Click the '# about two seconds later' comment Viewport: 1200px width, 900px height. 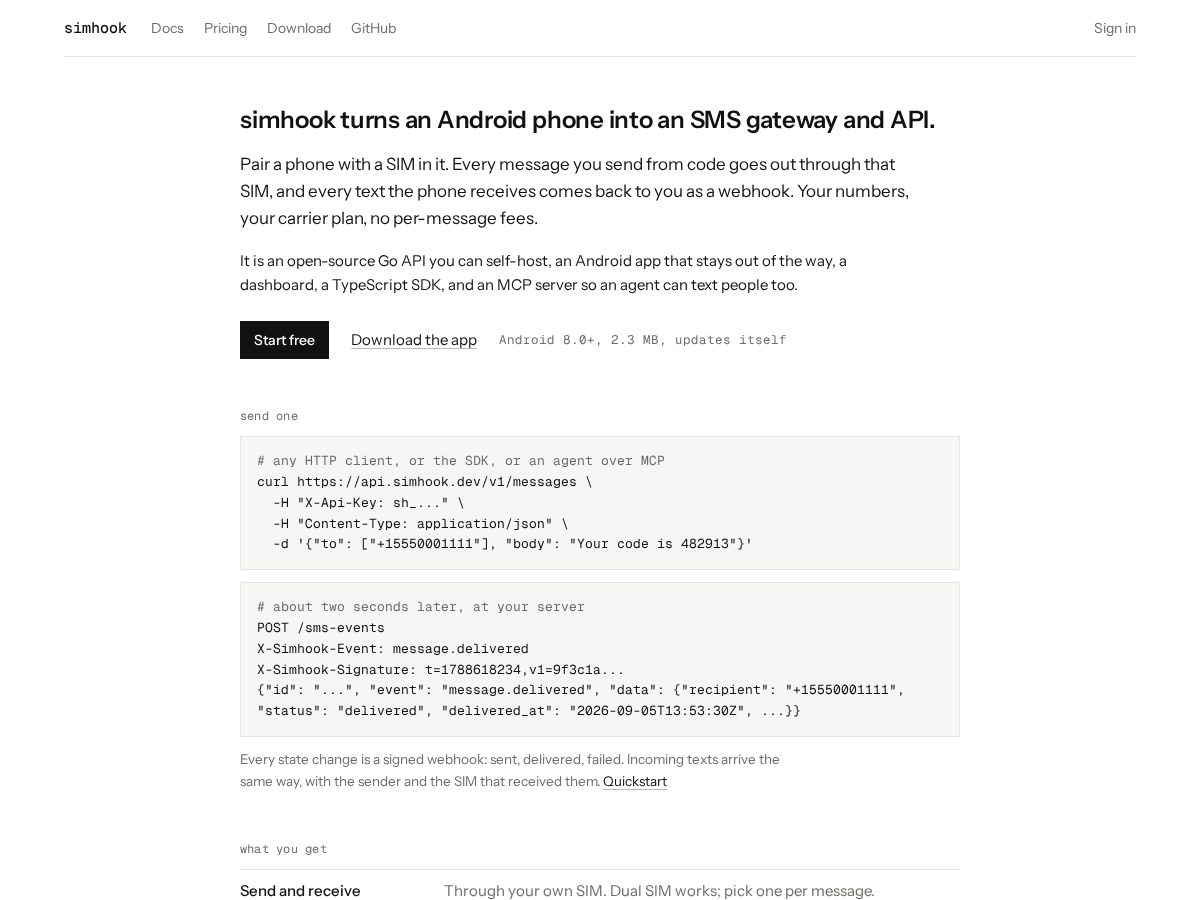[421, 607]
